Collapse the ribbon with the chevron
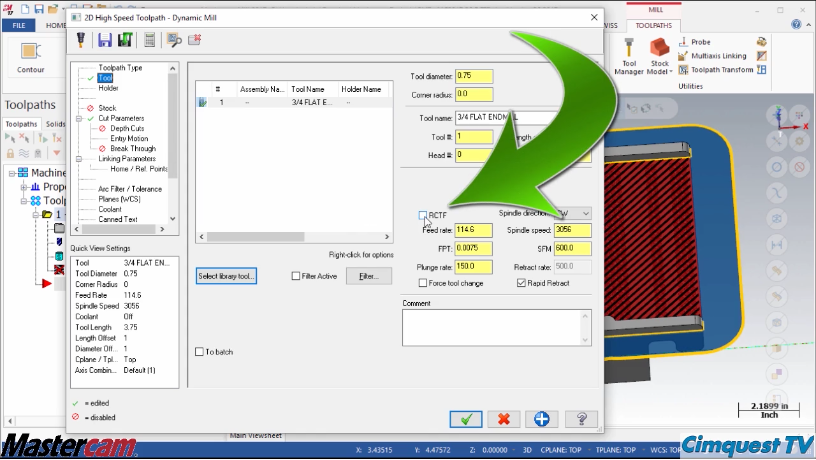816x460 pixels. (x=809, y=24)
